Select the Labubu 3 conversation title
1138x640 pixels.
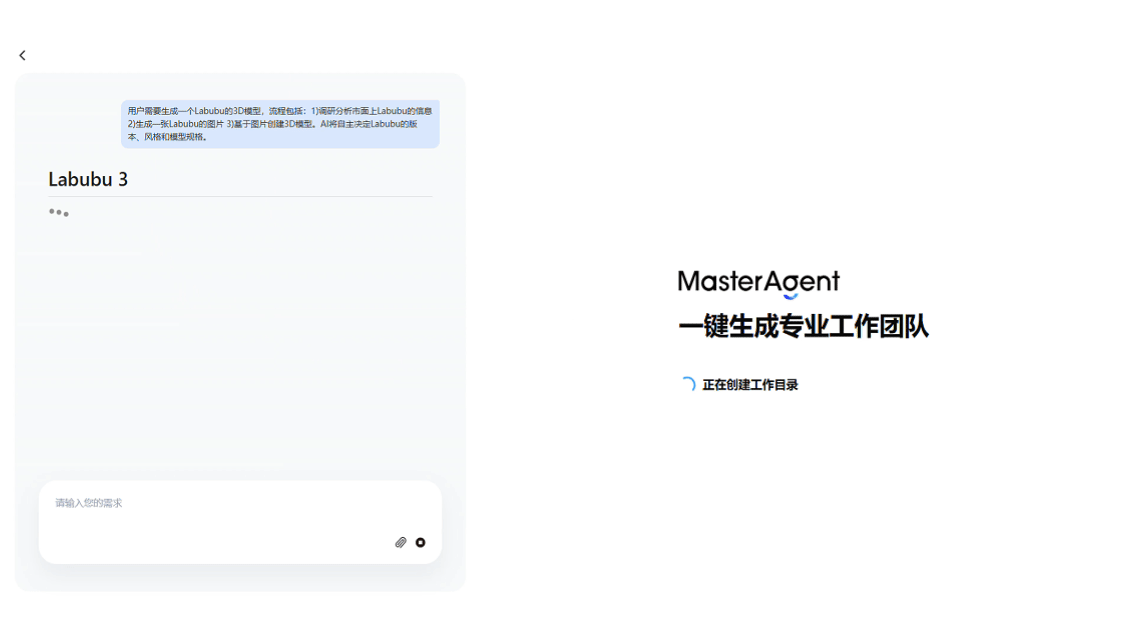[88, 179]
